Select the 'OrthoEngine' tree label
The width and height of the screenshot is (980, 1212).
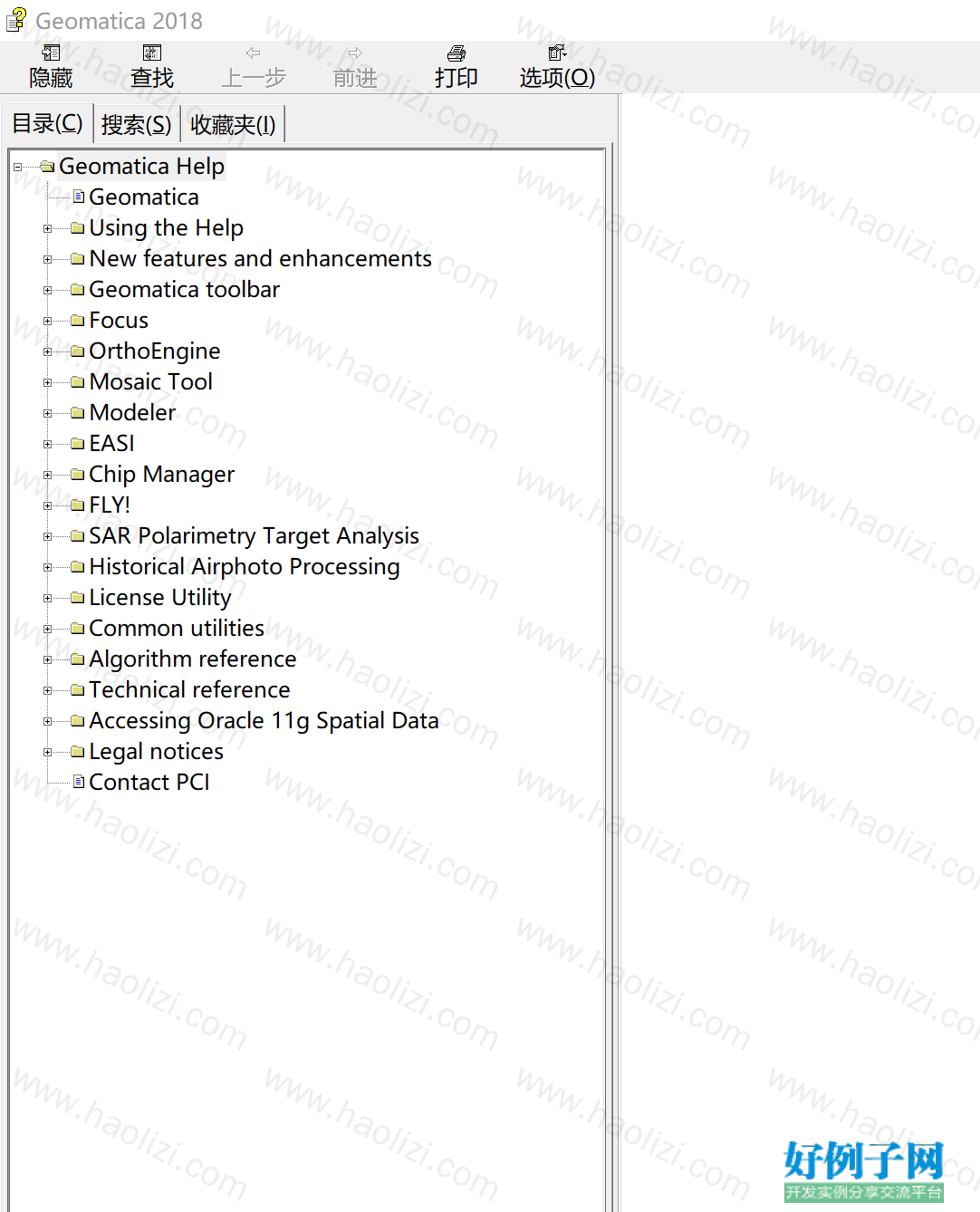pyautogui.click(x=155, y=351)
